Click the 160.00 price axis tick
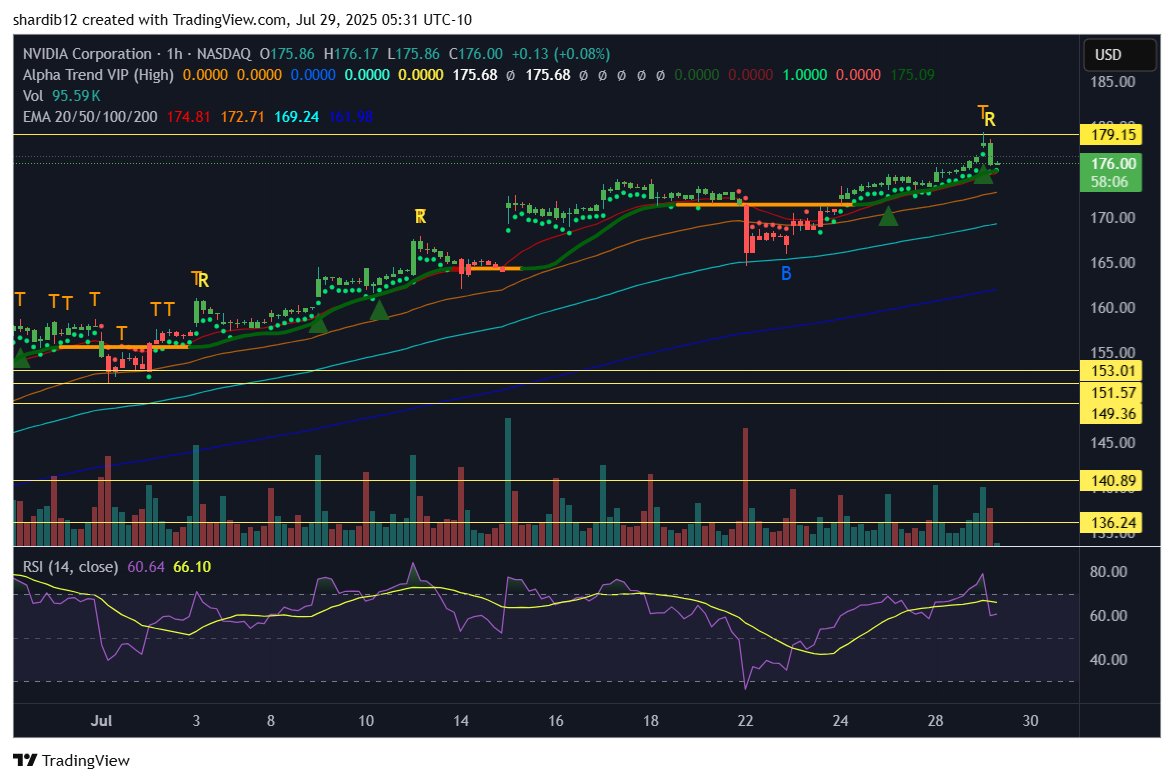Viewport: 1174px width, 782px height. point(1113,308)
